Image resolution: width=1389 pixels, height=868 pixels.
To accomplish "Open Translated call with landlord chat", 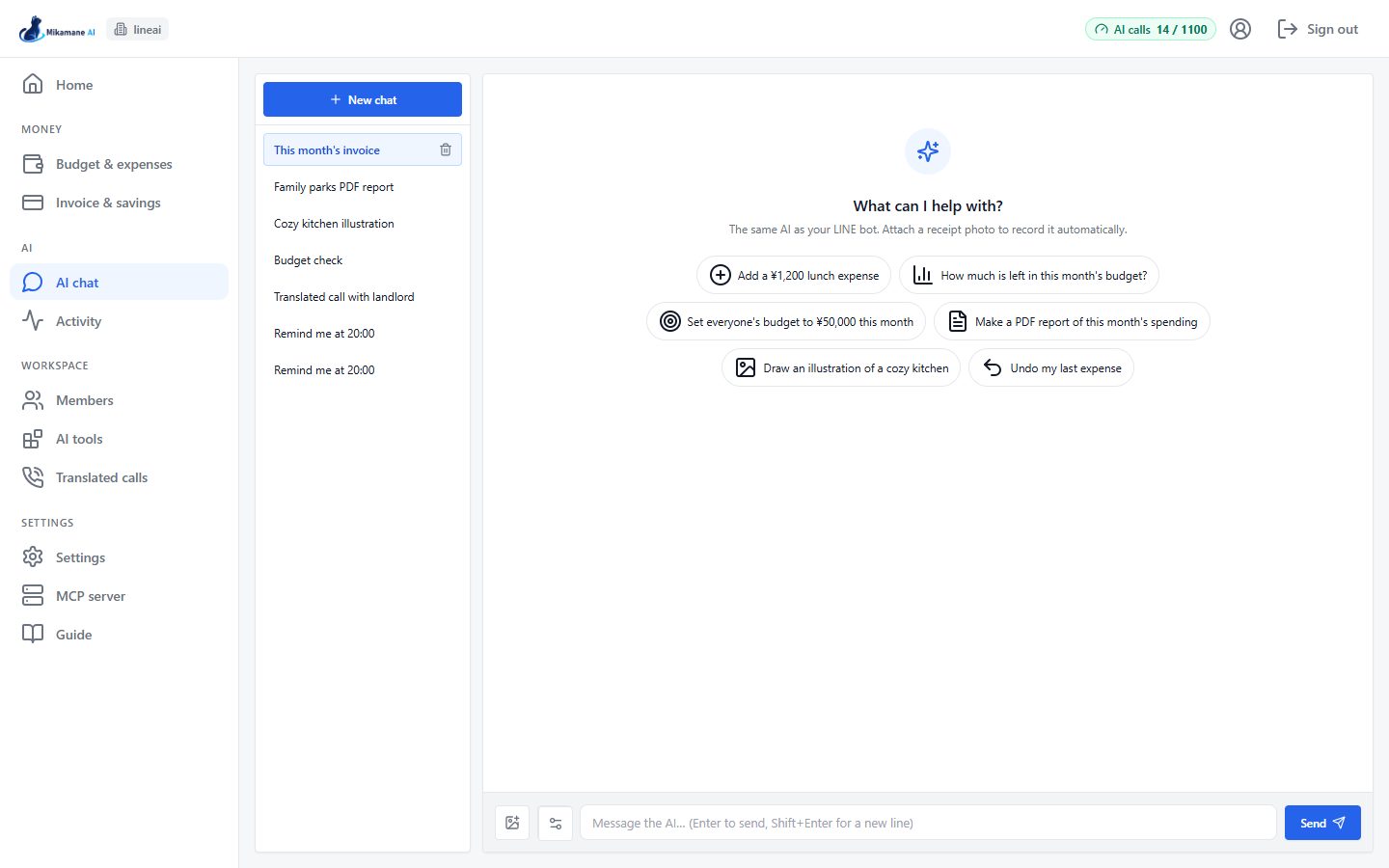I will point(363,297).
